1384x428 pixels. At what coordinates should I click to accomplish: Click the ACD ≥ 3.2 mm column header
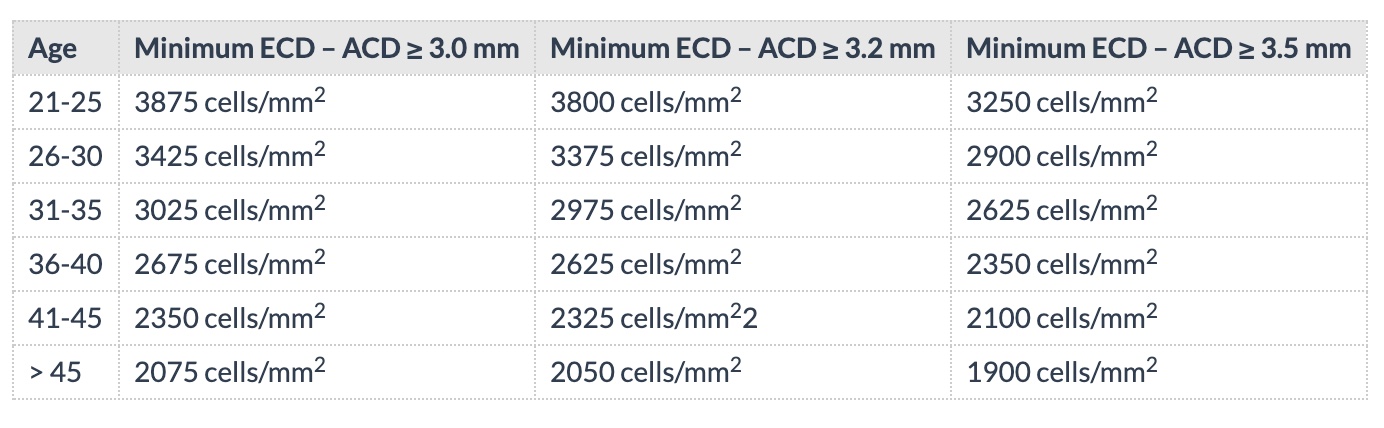[x=742, y=48]
